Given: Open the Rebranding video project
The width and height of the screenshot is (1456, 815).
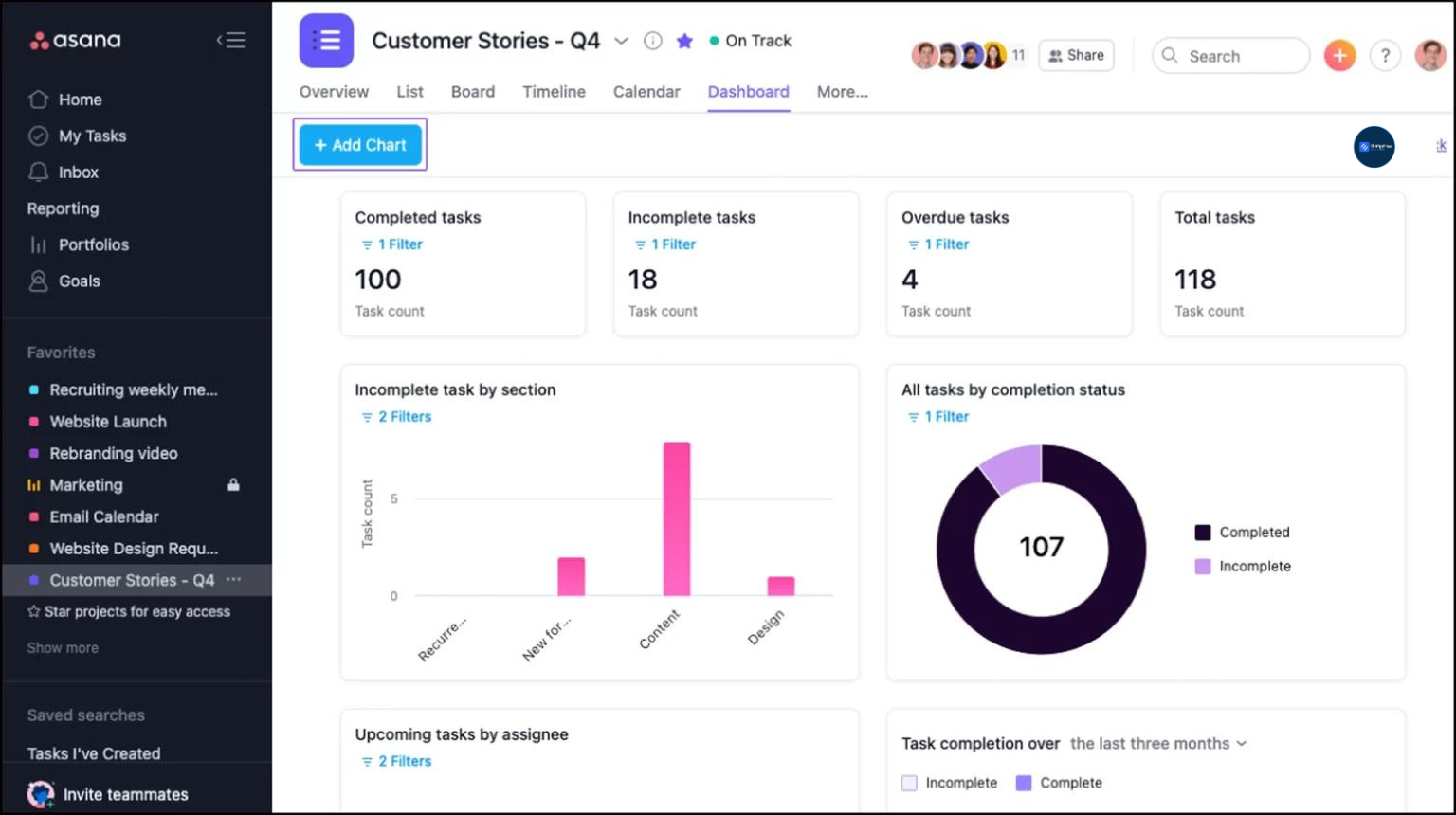Looking at the screenshot, I should pos(114,453).
